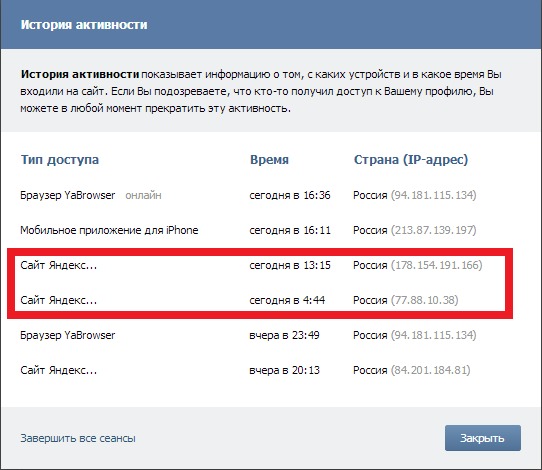Viewport: 542px width, 470px height.
Task: Click the Завершить все сеансы link
Action: [78, 438]
